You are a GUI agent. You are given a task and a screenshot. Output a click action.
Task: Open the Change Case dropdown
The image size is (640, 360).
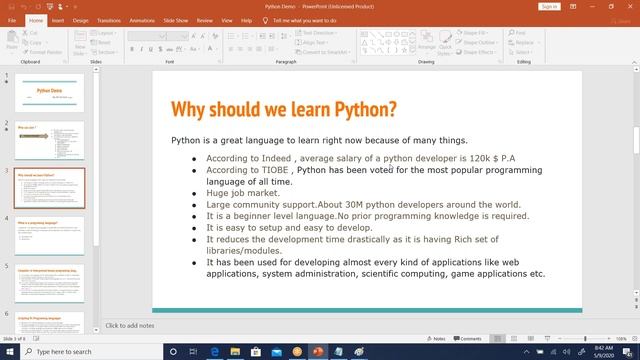click(194, 49)
